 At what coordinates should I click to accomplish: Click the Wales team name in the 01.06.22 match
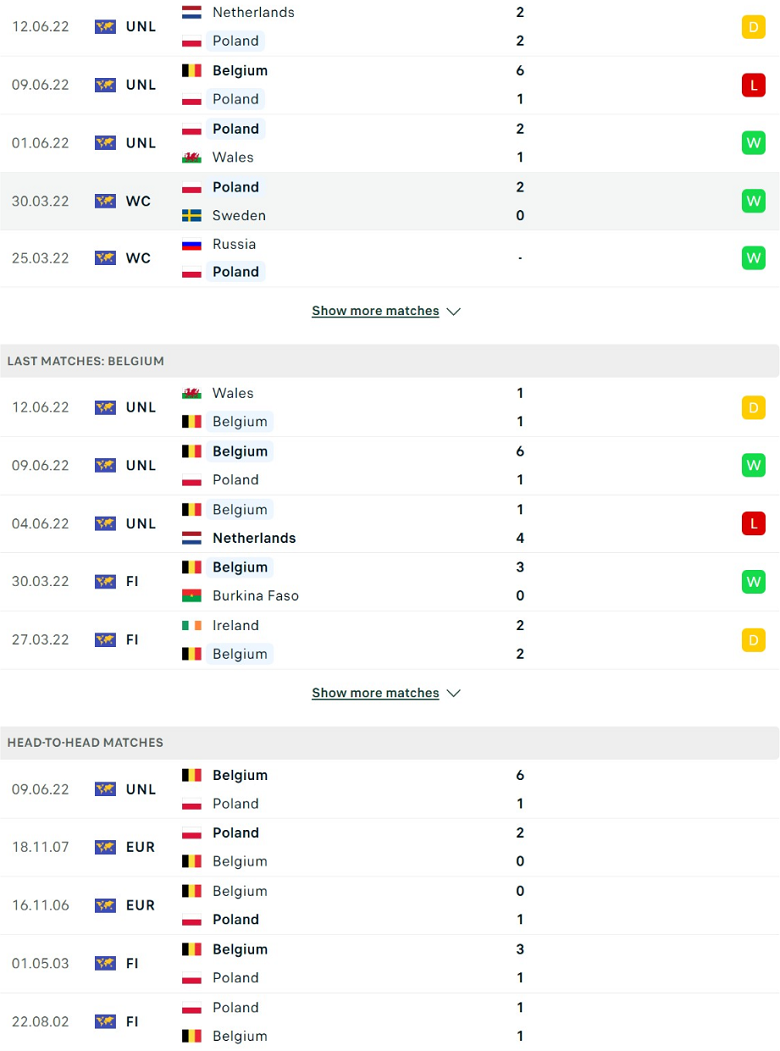coord(233,158)
